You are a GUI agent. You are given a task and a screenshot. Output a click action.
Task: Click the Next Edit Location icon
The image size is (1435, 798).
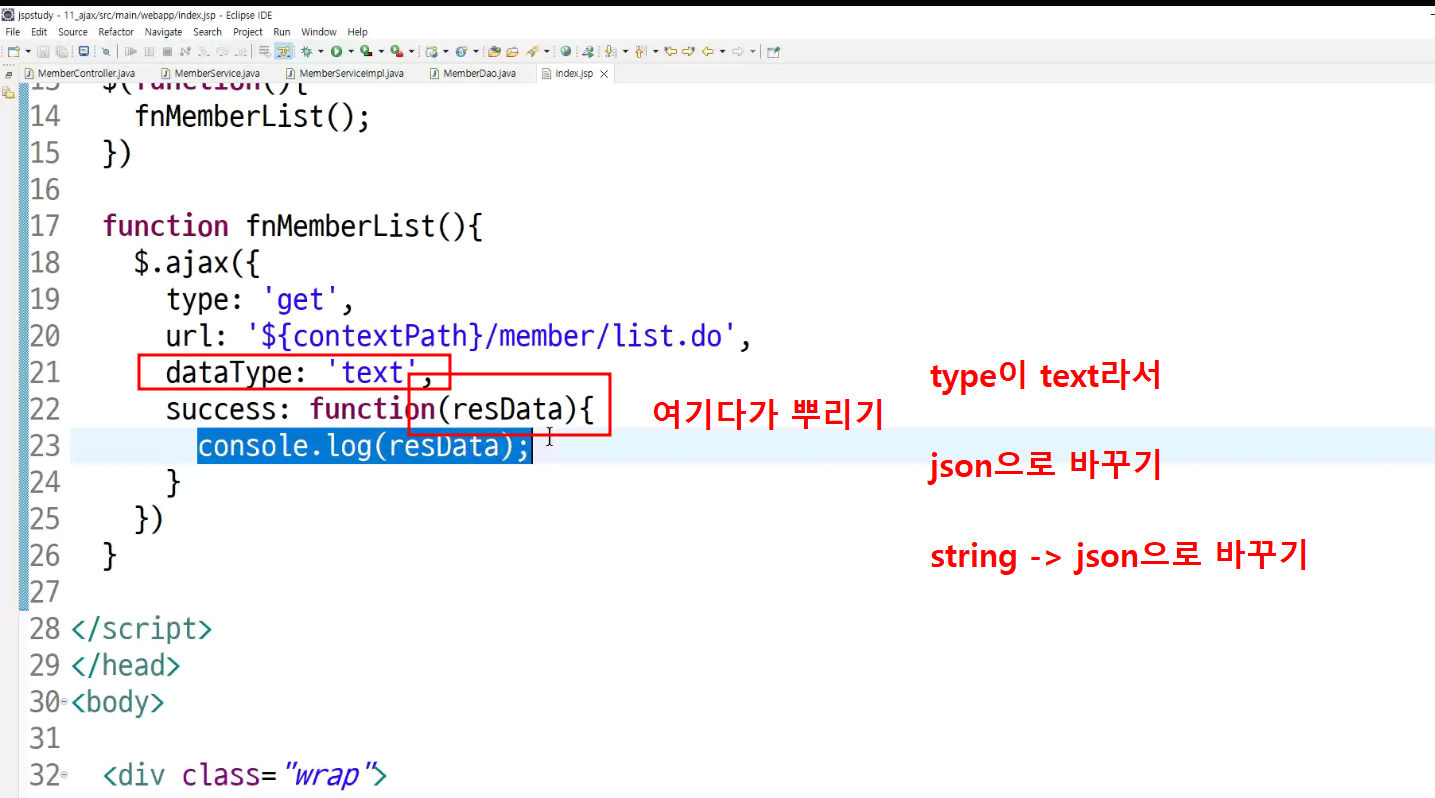(689, 52)
